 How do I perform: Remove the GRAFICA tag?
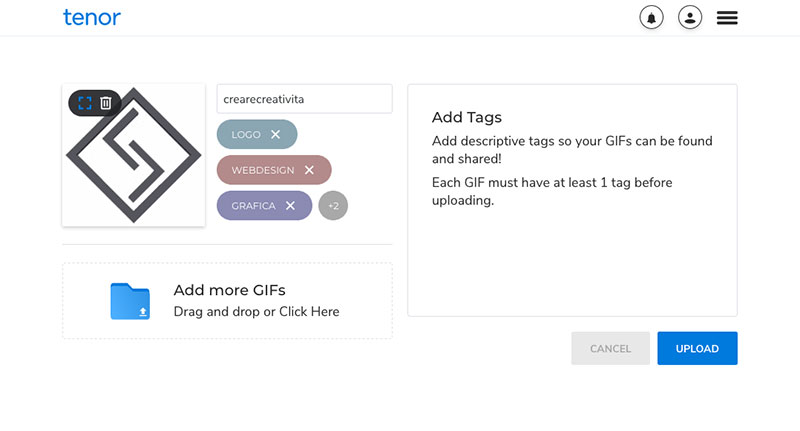pyautogui.click(x=290, y=206)
